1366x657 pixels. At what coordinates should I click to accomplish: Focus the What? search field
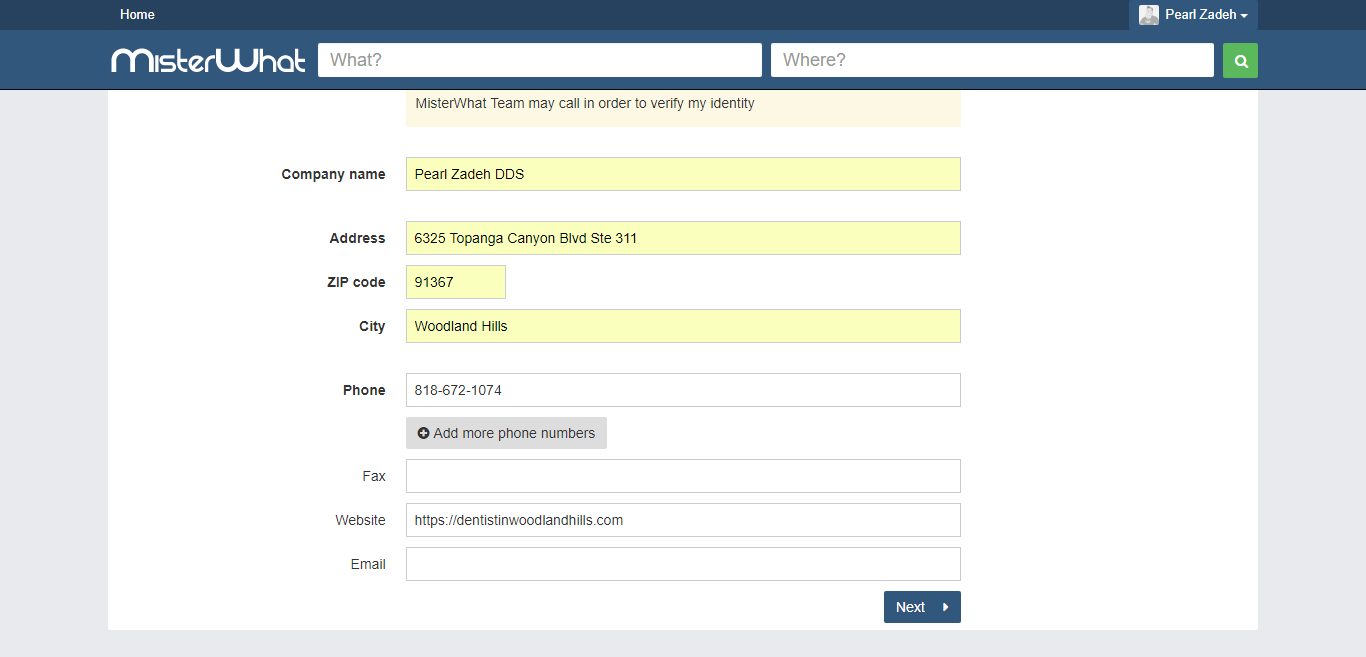click(540, 60)
